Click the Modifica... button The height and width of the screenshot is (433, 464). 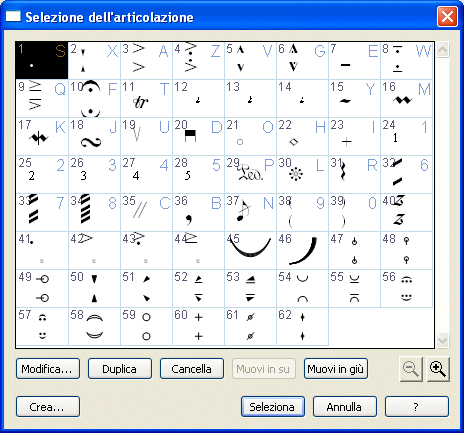(48, 369)
